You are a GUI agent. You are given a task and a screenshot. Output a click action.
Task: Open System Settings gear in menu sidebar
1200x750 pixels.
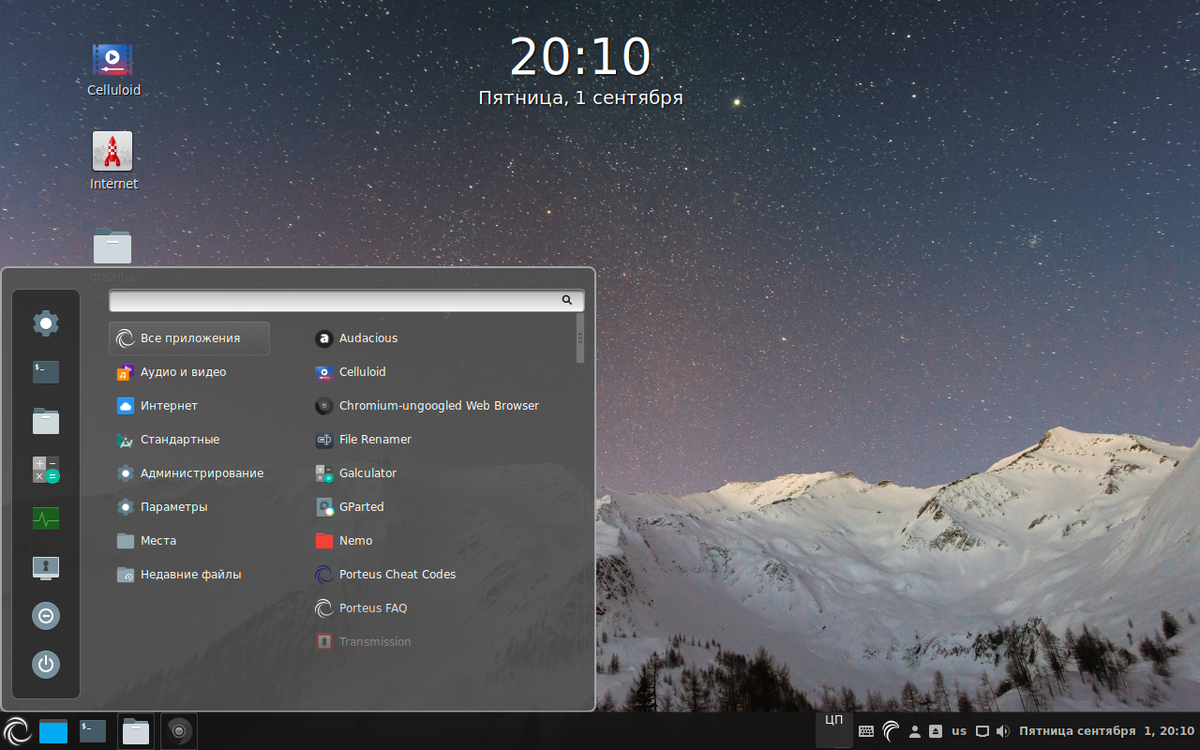tap(46, 323)
